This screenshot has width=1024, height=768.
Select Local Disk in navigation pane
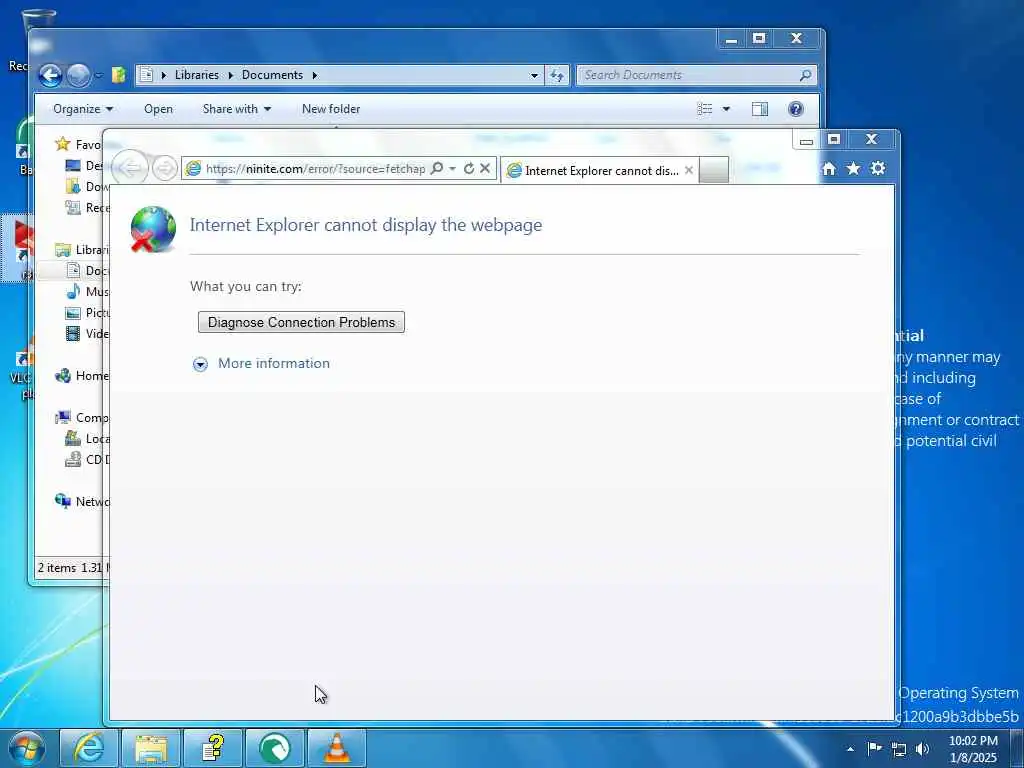pos(86,438)
